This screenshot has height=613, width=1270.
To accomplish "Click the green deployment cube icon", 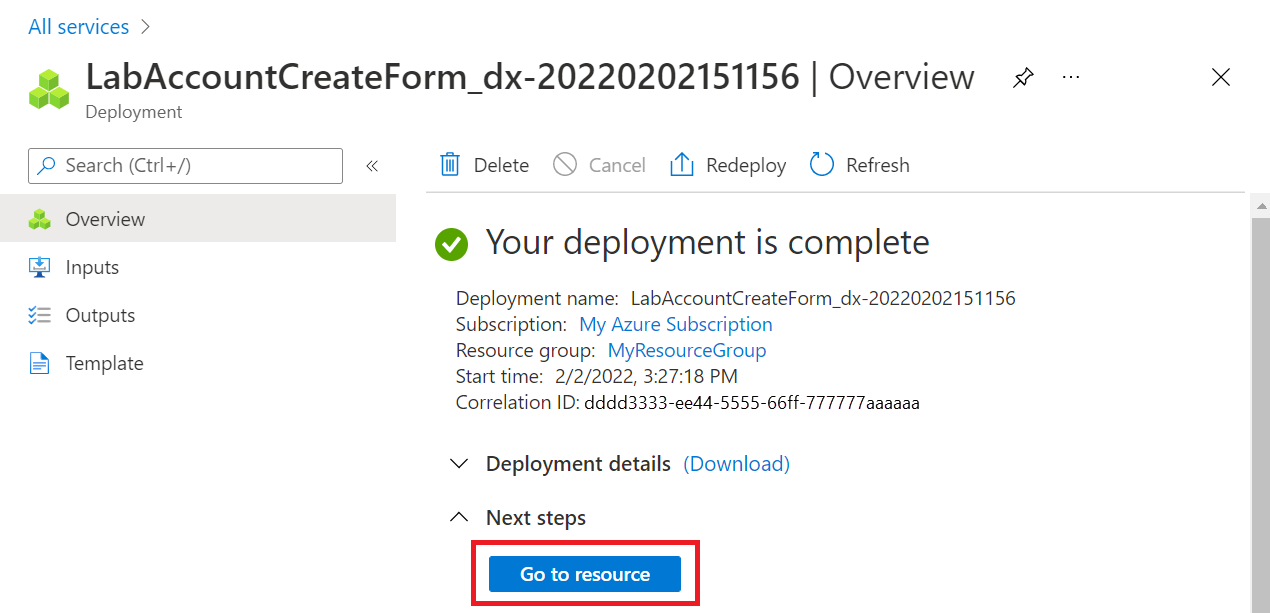I will [x=49, y=88].
